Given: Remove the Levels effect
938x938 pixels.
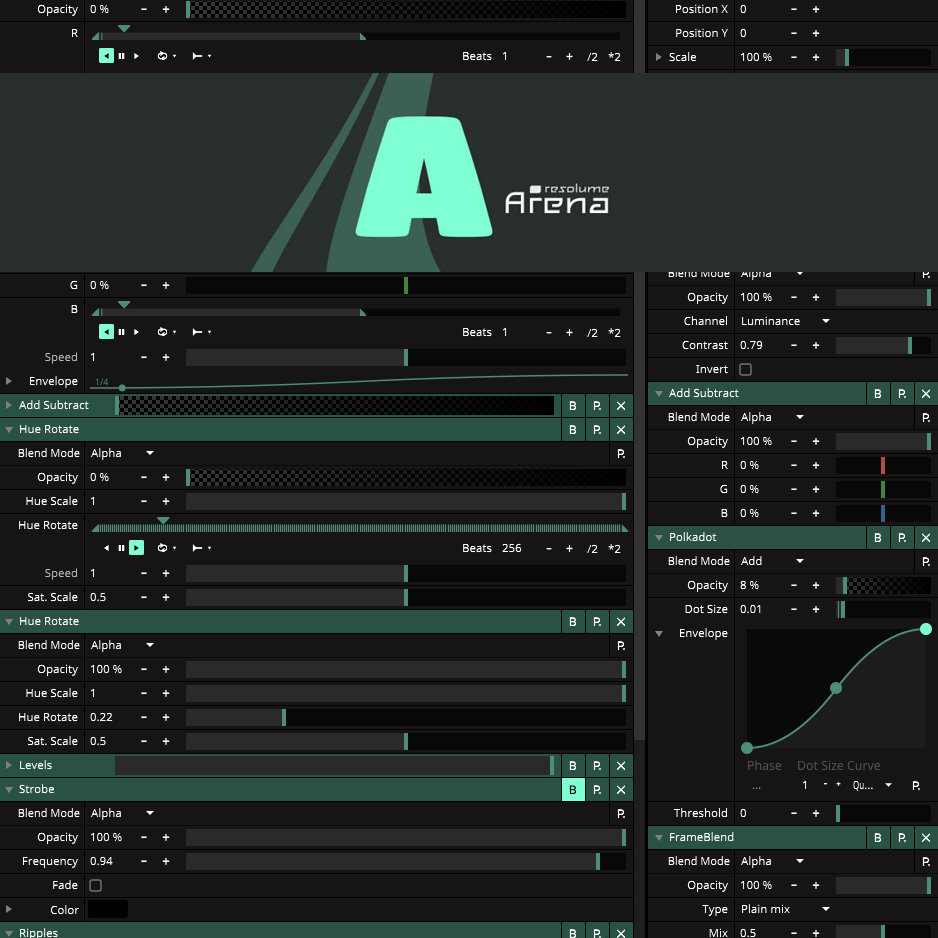Looking at the screenshot, I should pos(621,766).
